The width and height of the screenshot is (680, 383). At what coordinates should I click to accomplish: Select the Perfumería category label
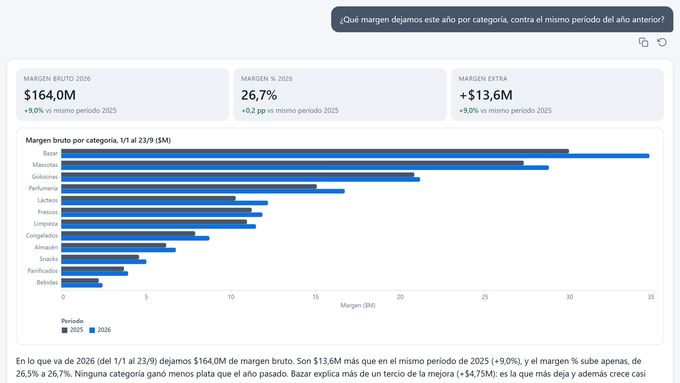click(x=43, y=188)
